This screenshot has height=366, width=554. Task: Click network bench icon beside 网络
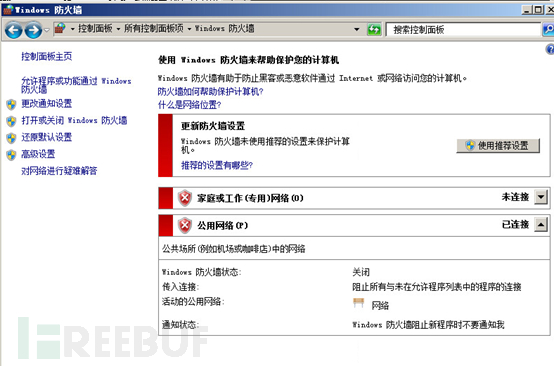pyautogui.click(x=358, y=303)
